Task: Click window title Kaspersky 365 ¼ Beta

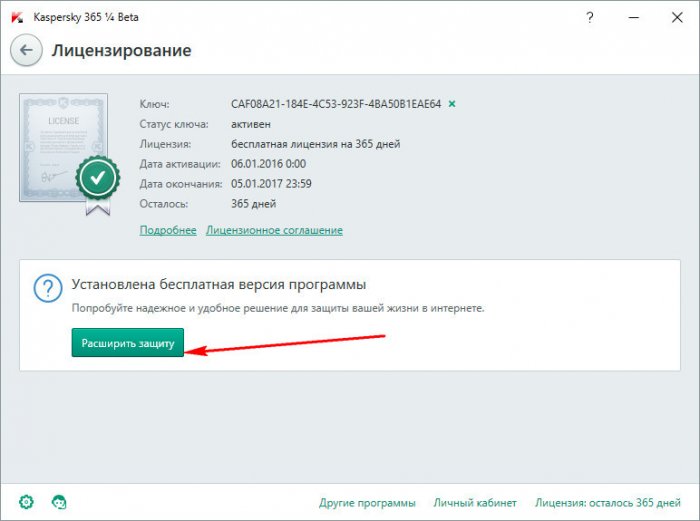Action: tap(86, 17)
